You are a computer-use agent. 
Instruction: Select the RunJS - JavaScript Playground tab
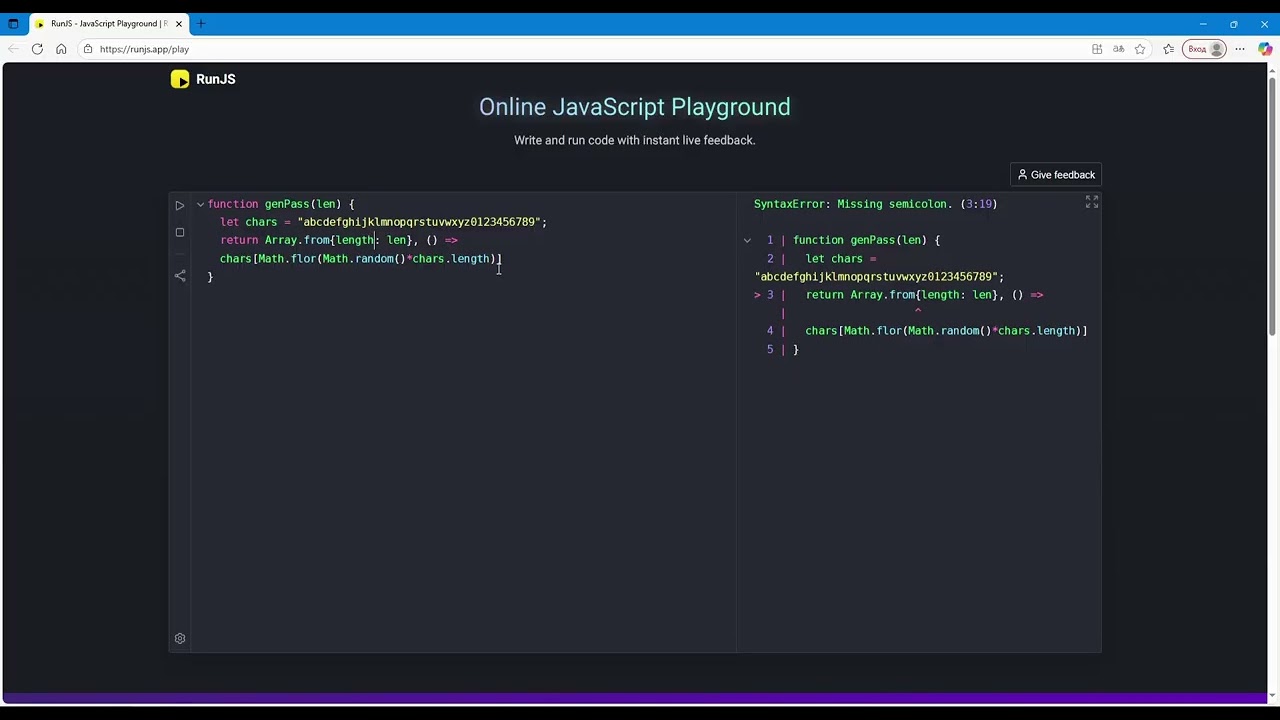(109, 23)
